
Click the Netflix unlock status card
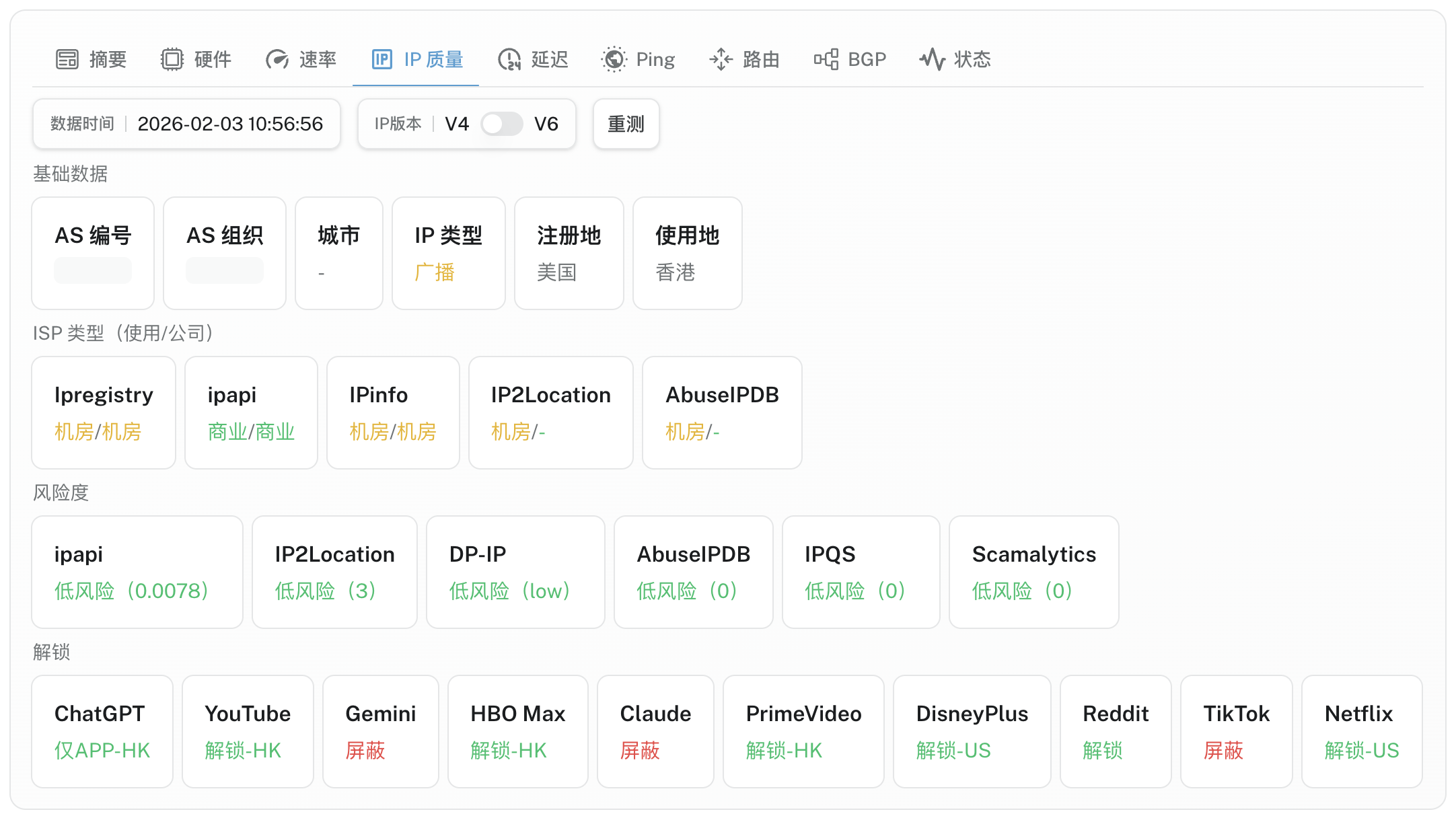(1361, 731)
